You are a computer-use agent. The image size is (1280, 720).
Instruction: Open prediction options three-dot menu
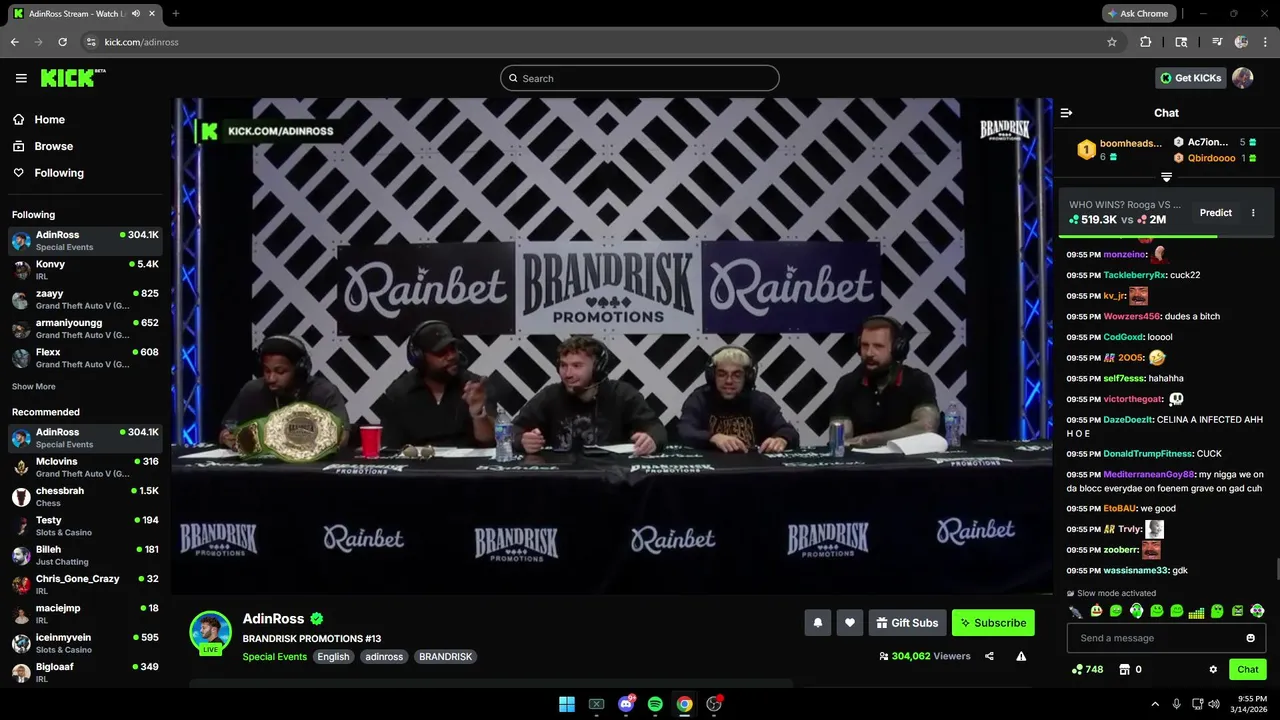pos(1253,213)
